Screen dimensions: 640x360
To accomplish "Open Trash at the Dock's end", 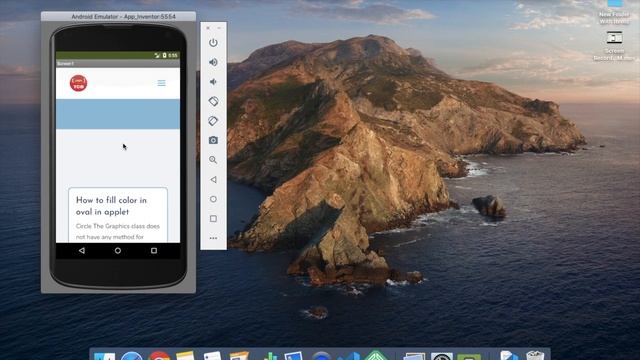I will coord(535,356).
